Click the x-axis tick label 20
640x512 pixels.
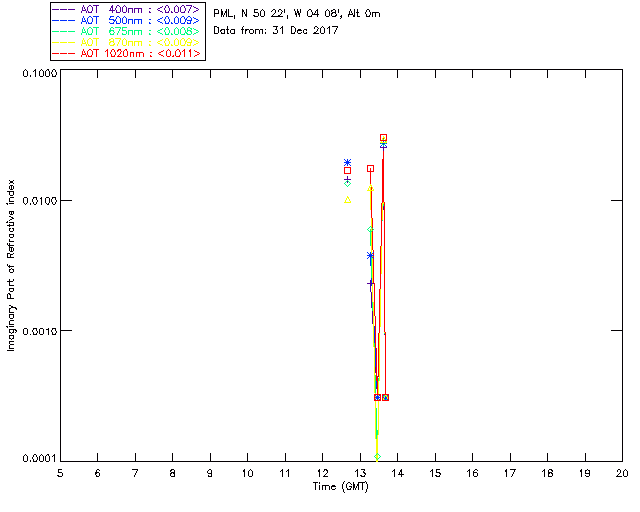point(622,474)
